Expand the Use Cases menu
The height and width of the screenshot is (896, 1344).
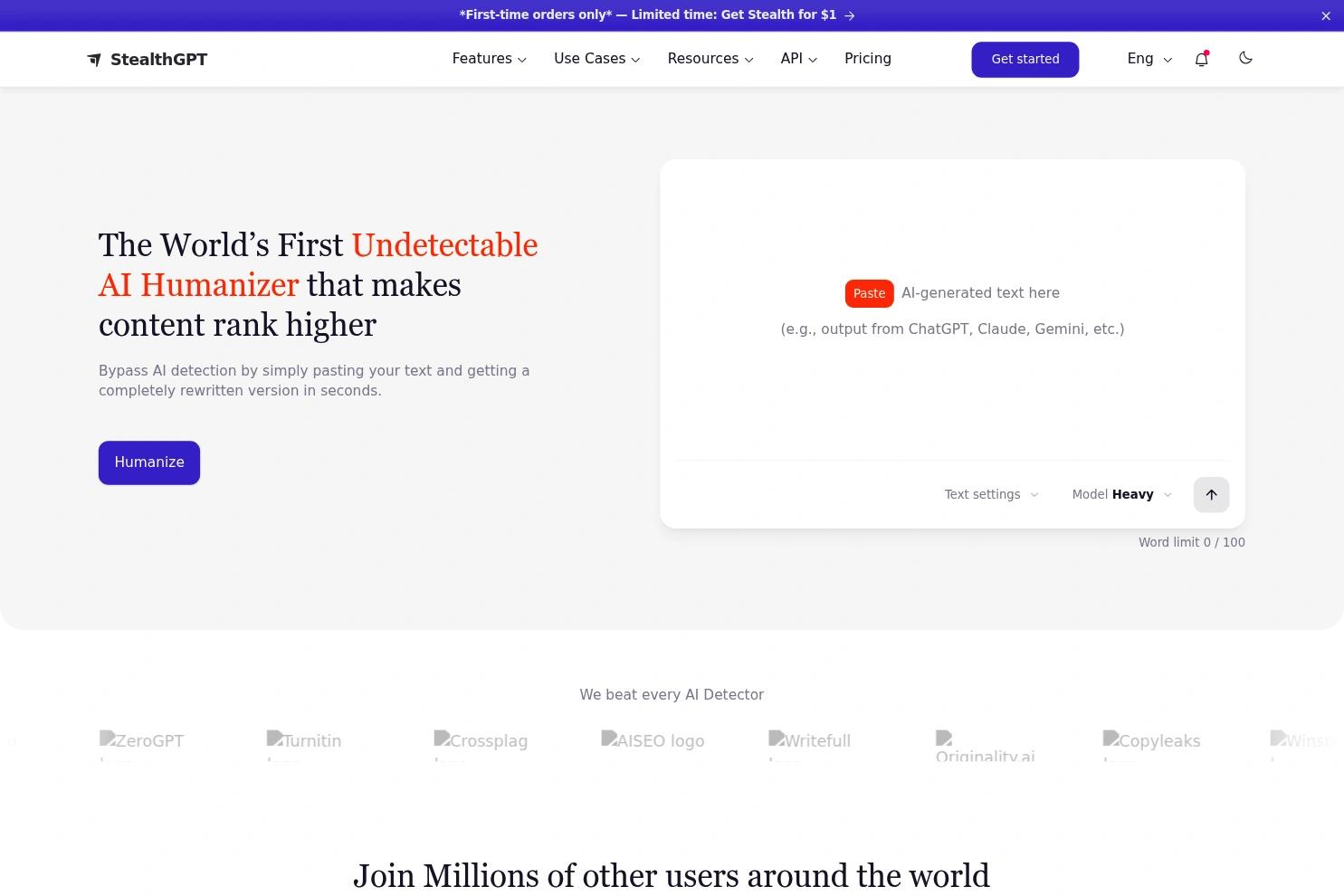click(x=597, y=59)
